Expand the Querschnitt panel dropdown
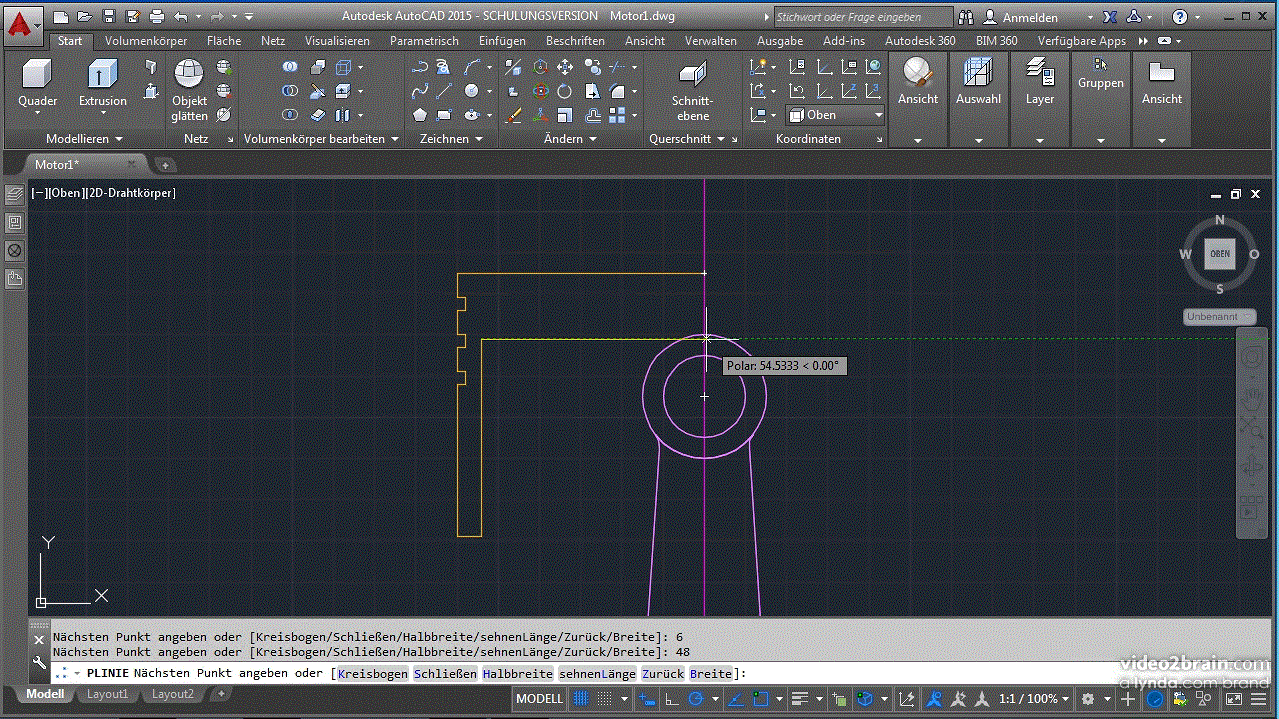This screenshot has height=719, width=1279. coord(688,139)
